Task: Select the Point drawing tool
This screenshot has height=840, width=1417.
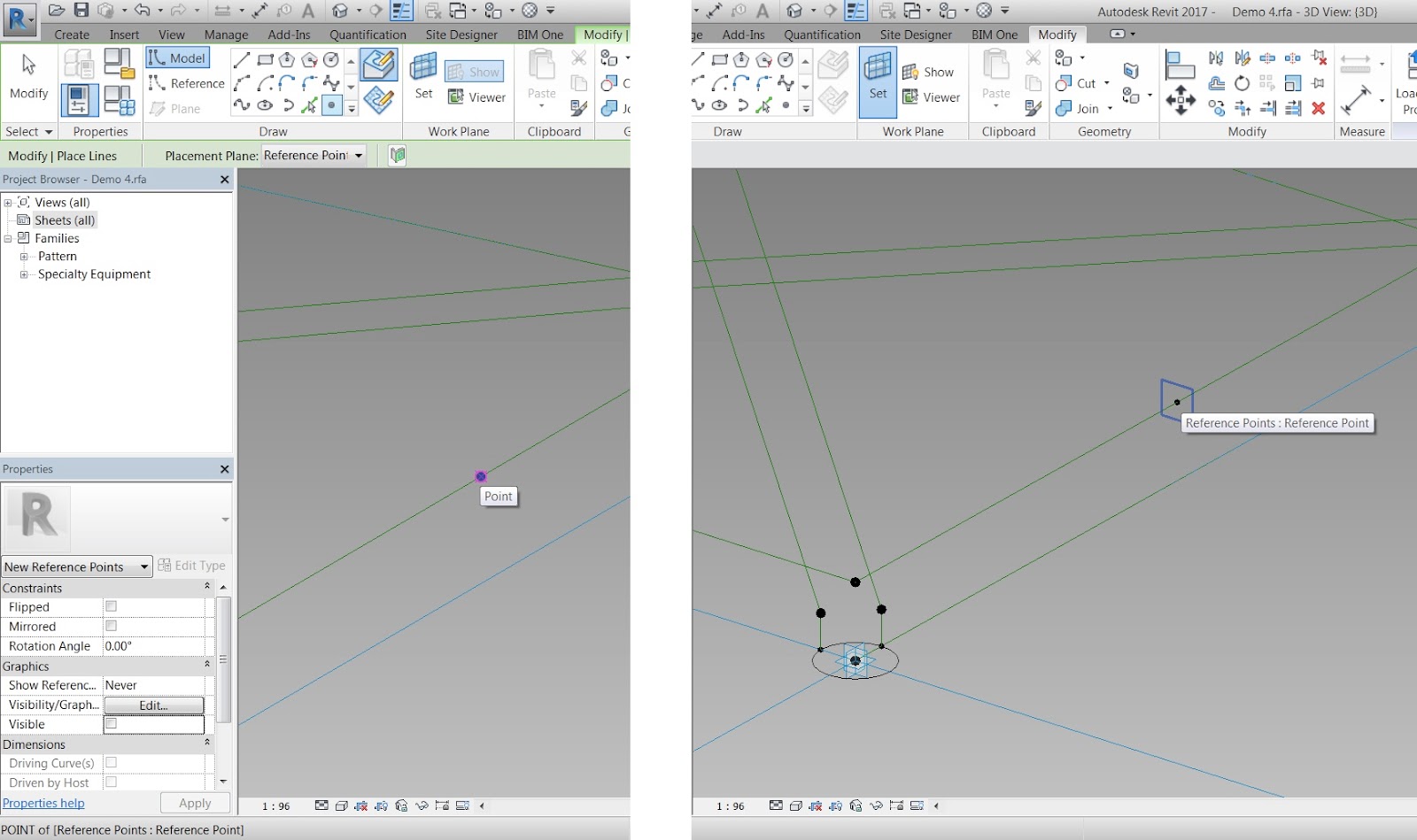Action: point(331,105)
